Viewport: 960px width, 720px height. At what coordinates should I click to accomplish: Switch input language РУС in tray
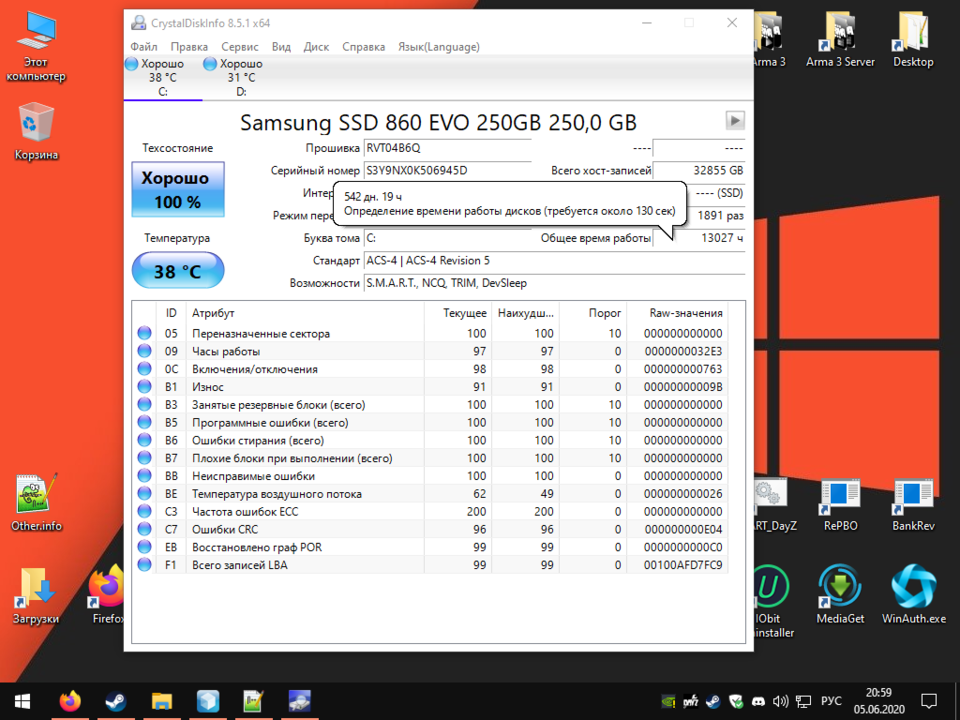(831, 702)
